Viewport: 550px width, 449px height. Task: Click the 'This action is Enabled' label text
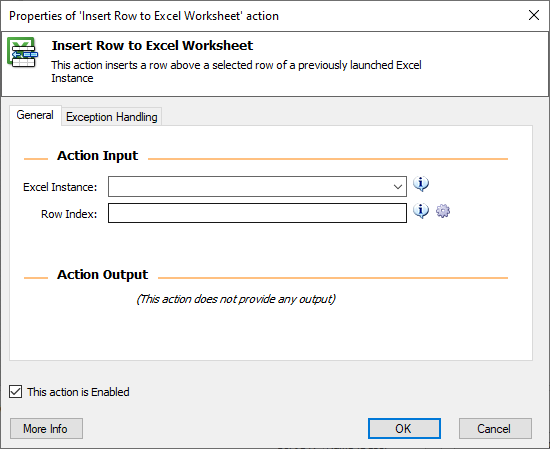click(78, 392)
